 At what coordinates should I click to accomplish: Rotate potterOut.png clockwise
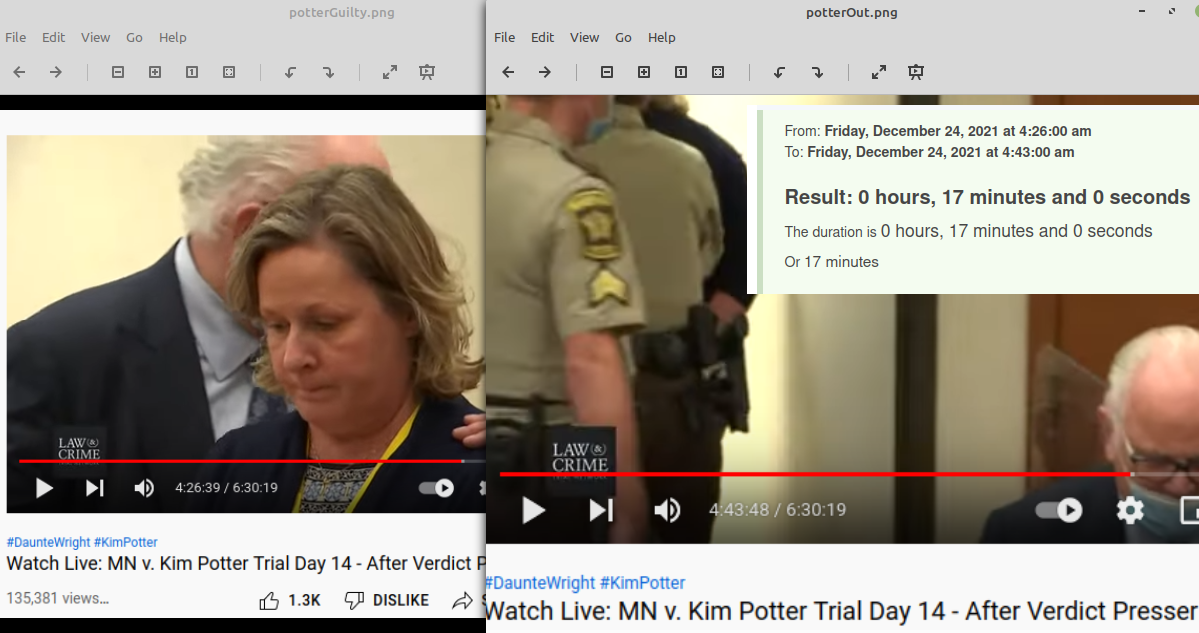(x=817, y=72)
